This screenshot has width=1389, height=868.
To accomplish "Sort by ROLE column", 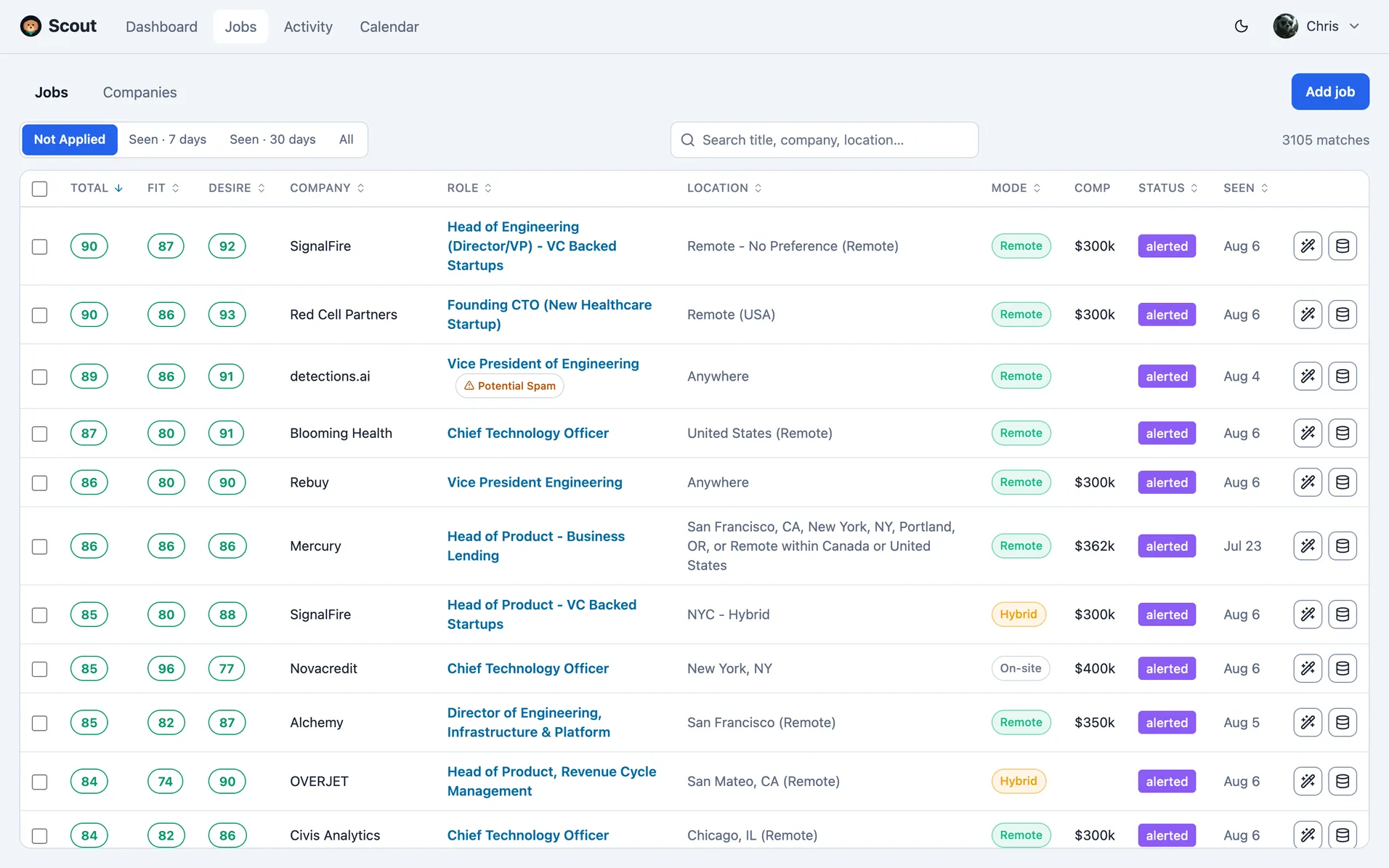I will 469,188.
